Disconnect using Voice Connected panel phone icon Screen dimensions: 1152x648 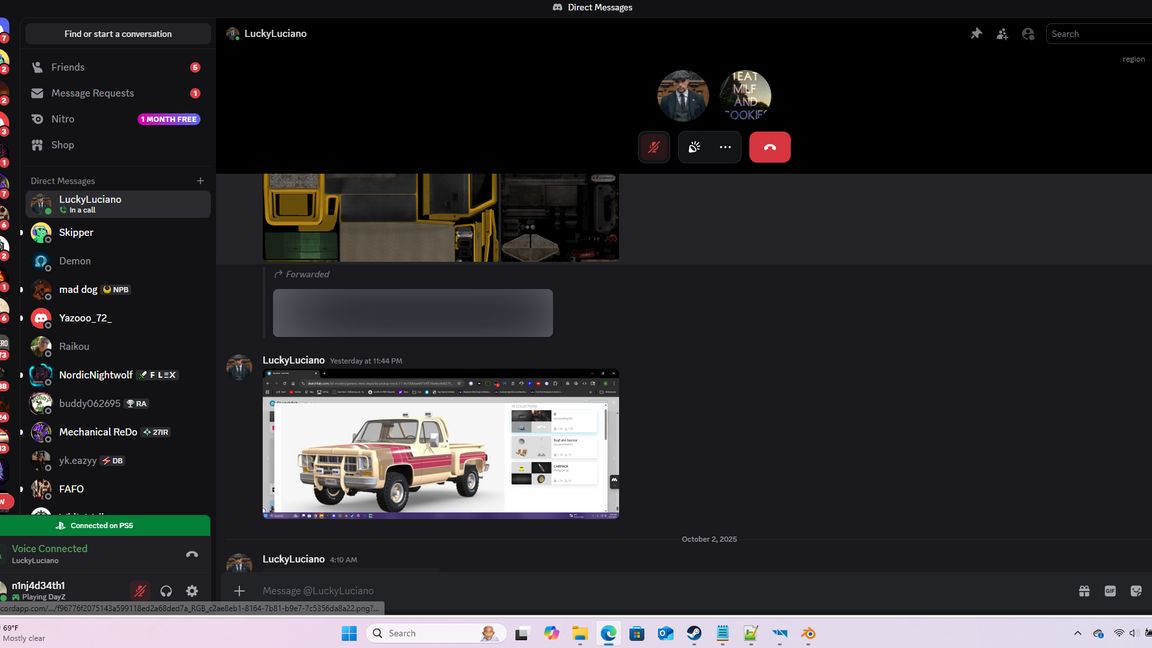tap(192, 554)
